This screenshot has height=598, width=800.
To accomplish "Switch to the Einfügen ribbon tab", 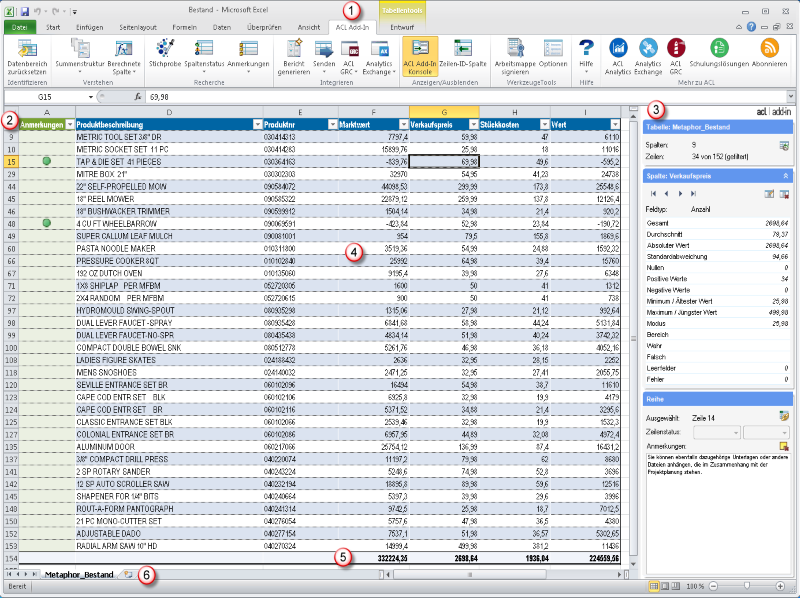I will (89, 27).
